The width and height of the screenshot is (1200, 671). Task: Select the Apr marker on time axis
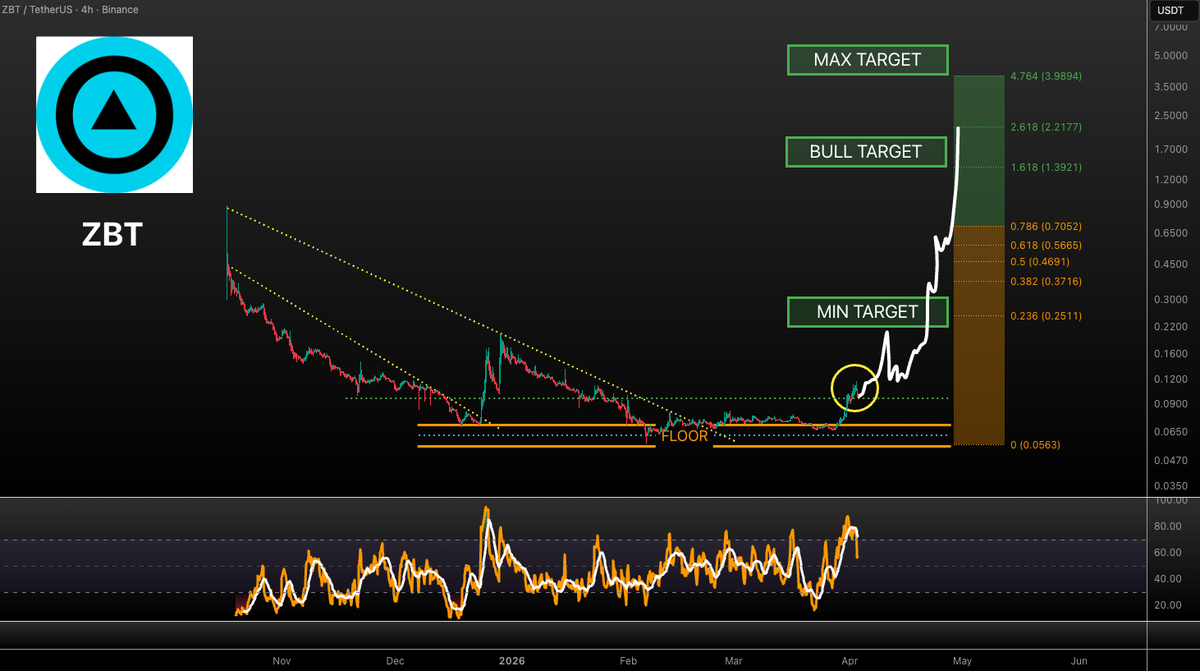(848, 661)
